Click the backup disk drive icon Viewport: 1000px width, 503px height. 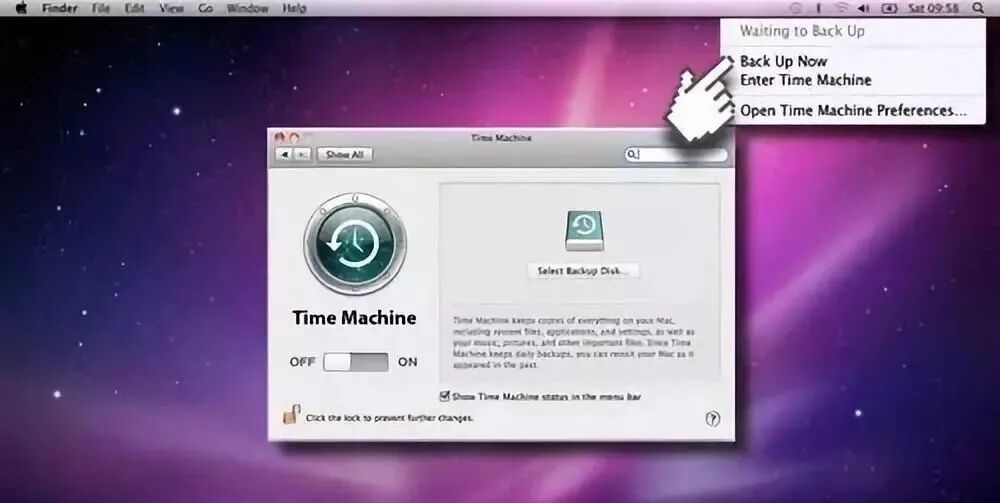[x=584, y=230]
